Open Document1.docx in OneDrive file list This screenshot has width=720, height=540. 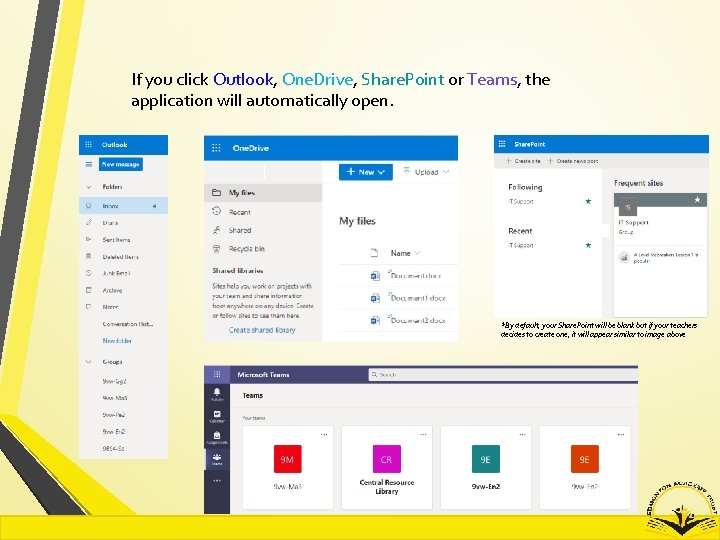click(x=418, y=298)
